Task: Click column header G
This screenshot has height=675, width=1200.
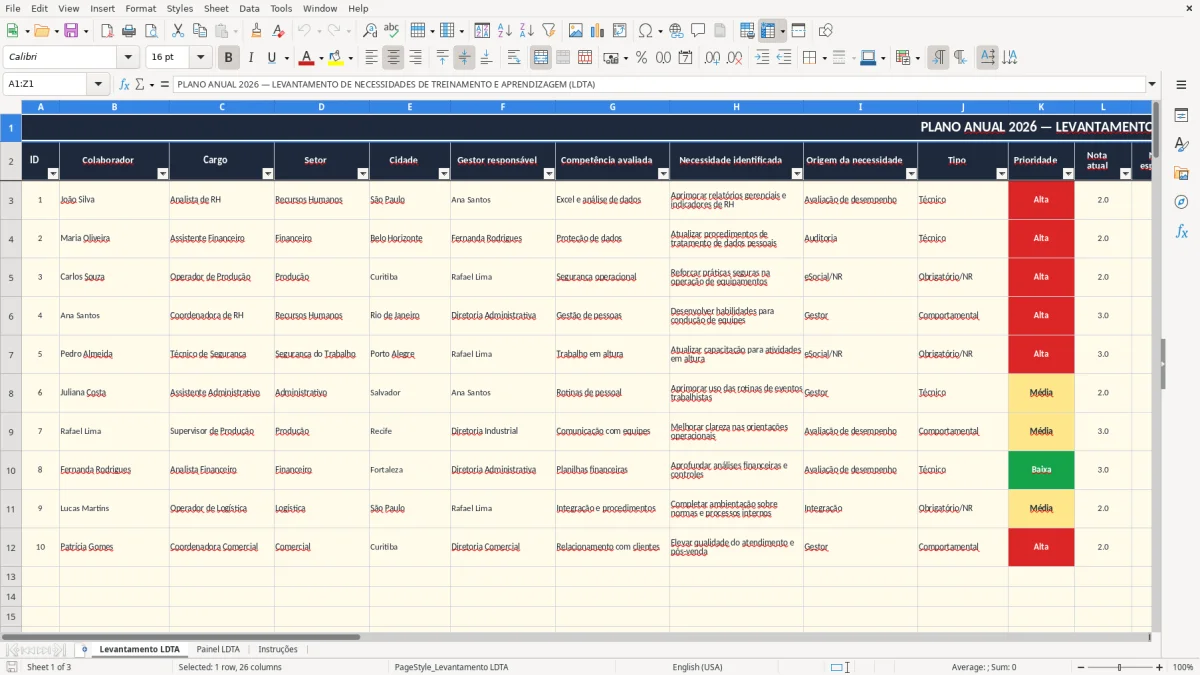Action: click(x=612, y=107)
